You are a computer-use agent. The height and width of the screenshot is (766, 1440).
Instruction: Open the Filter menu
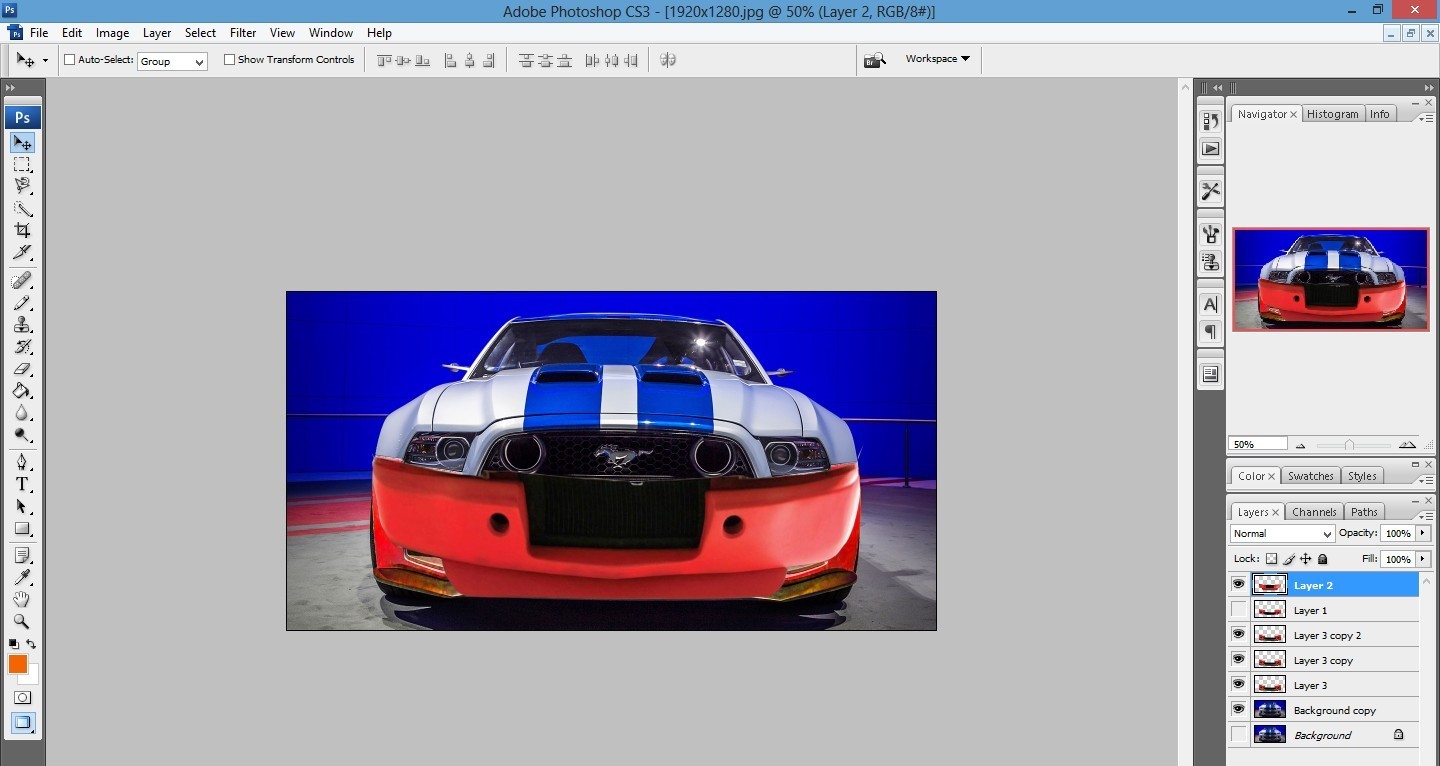tap(243, 33)
